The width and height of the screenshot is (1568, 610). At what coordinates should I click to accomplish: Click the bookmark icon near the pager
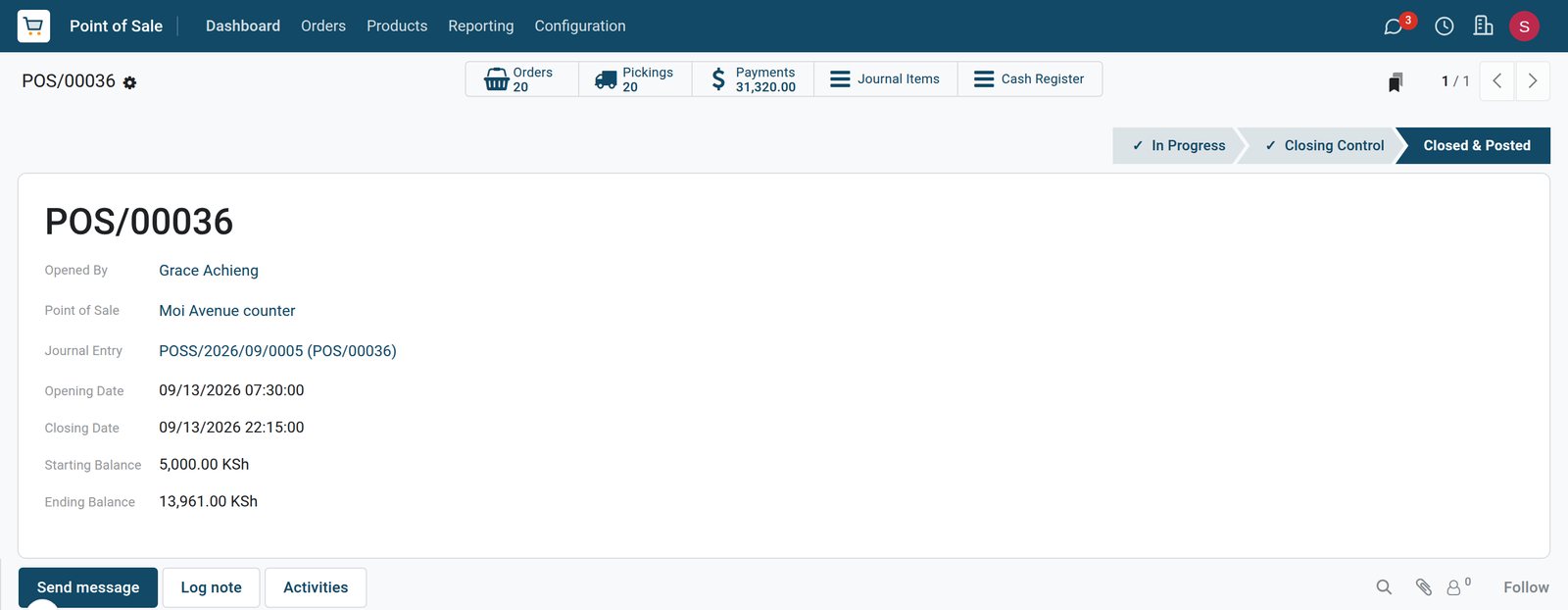click(x=1396, y=81)
